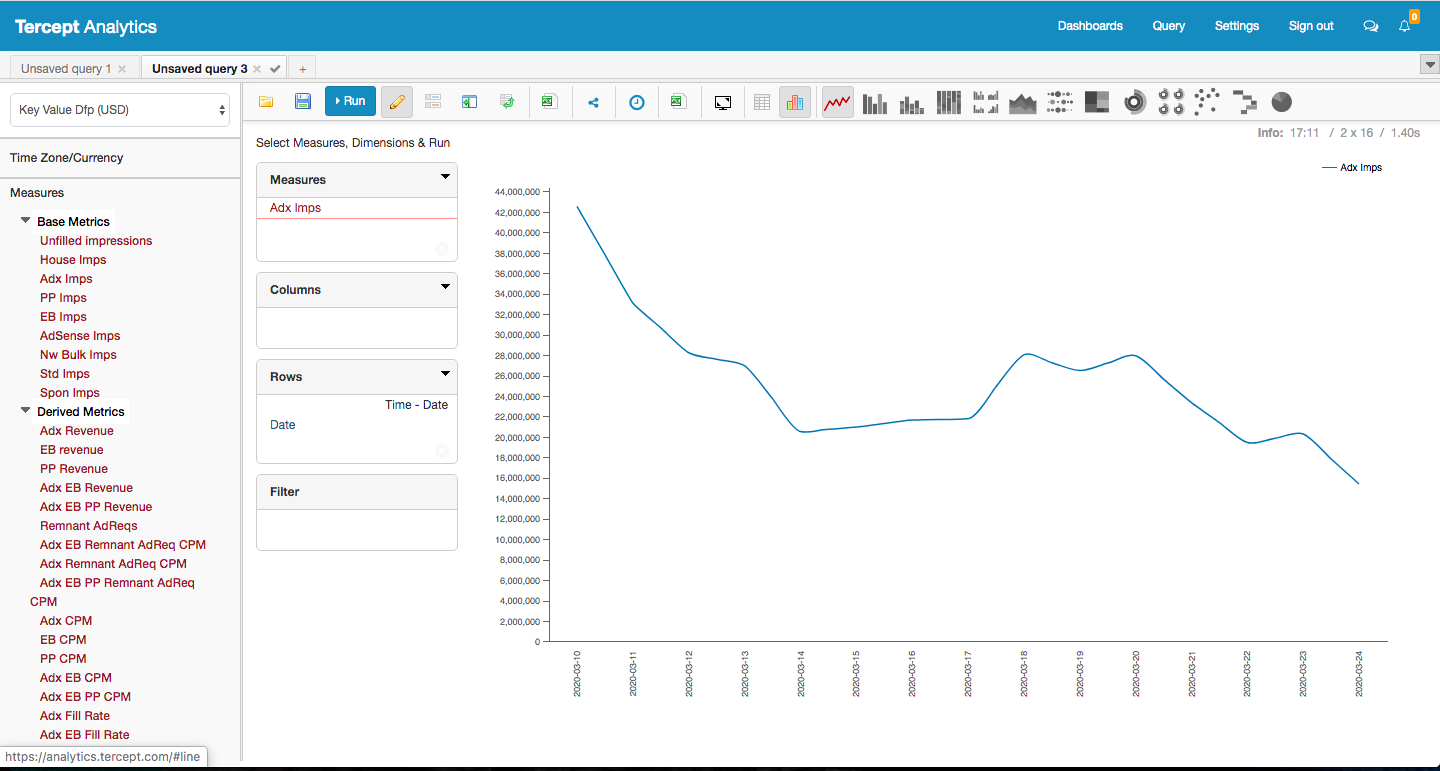
Task: Click the Measures sidebar section header
Action: click(x=37, y=193)
